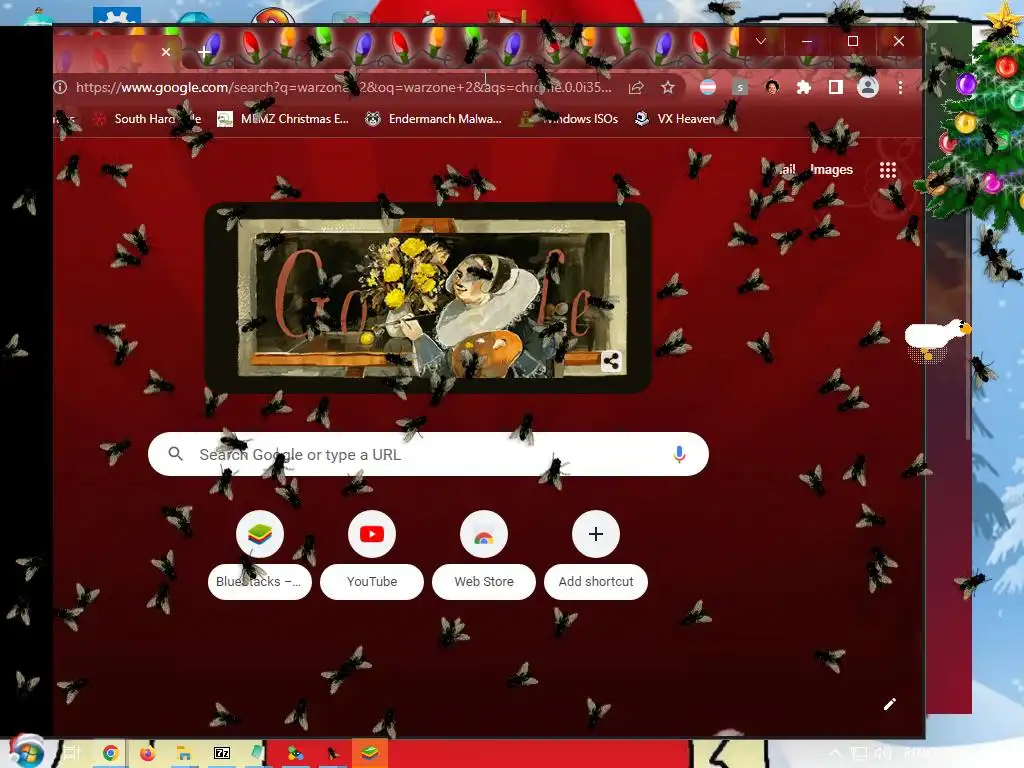Image resolution: width=1024 pixels, height=768 pixels.
Task: Open Endermanch Malwa... bookmark
Action: click(434, 119)
